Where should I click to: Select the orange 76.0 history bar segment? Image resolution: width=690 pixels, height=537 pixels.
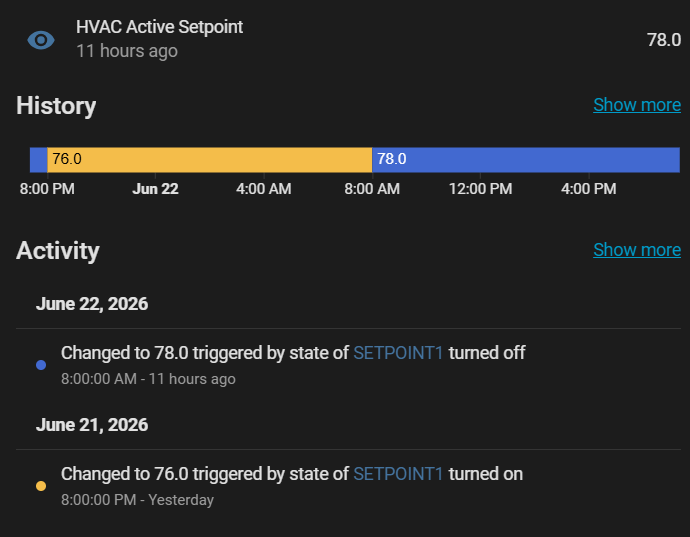[x=209, y=160]
